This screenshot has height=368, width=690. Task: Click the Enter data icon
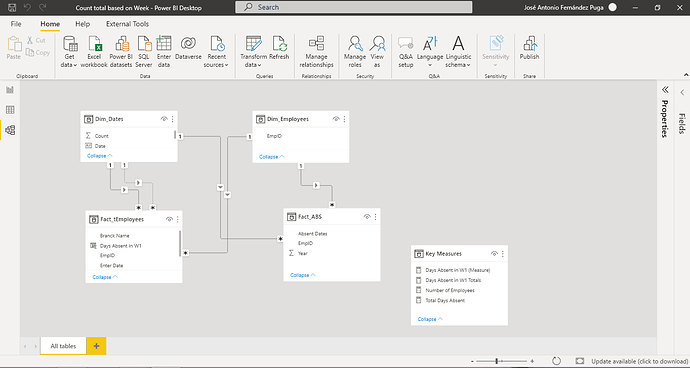164,44
